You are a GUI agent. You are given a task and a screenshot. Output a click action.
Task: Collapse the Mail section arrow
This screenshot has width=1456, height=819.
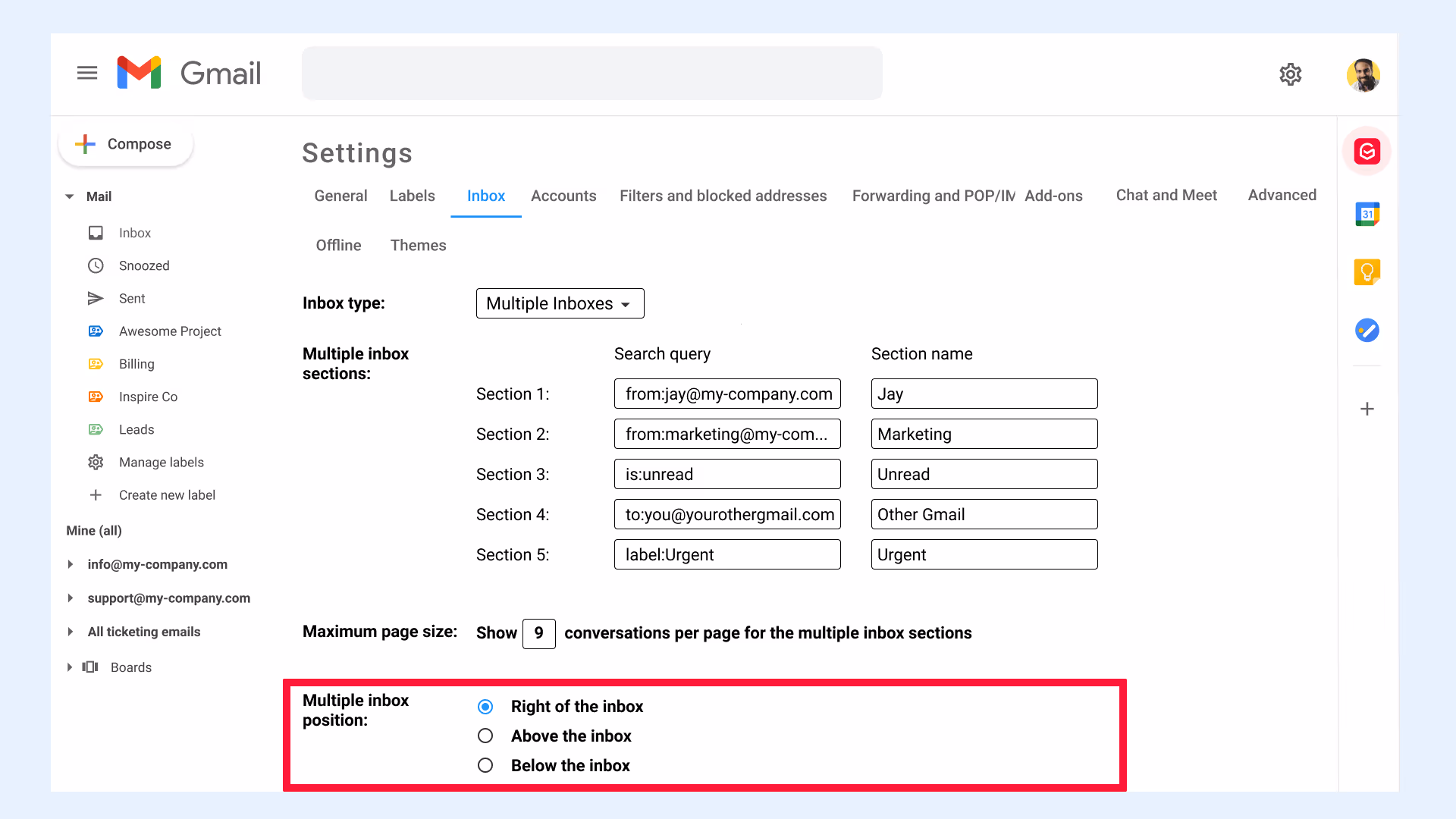coord(70,196)
